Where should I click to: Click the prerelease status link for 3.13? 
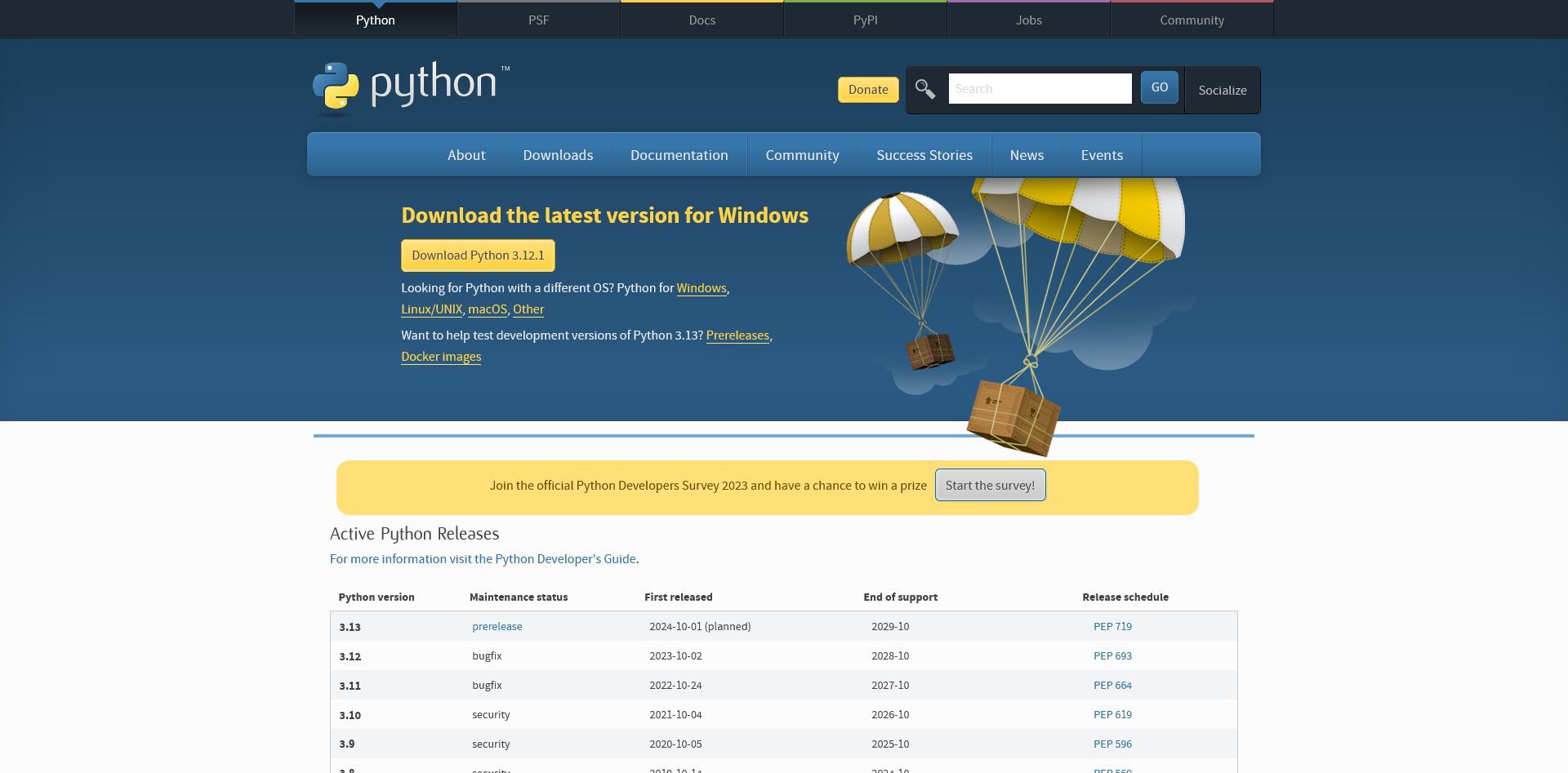[497, 627]
